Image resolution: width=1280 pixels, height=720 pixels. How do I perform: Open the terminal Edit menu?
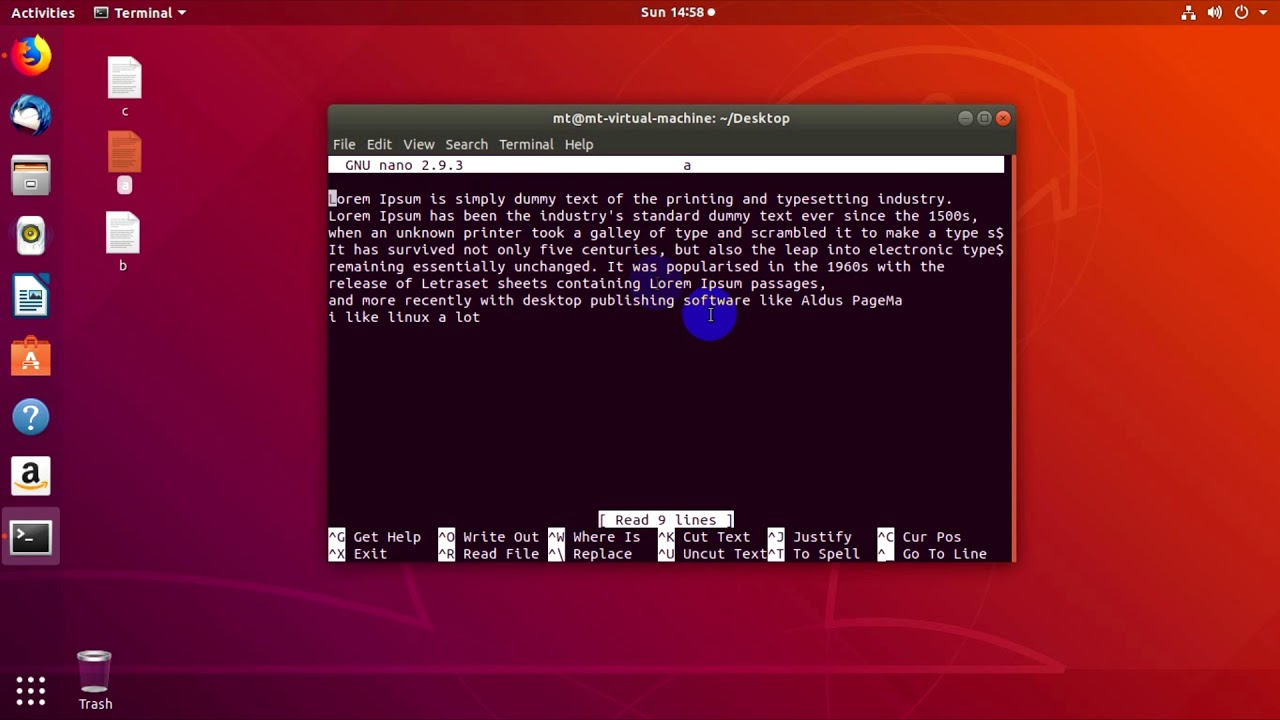point(379,144)
